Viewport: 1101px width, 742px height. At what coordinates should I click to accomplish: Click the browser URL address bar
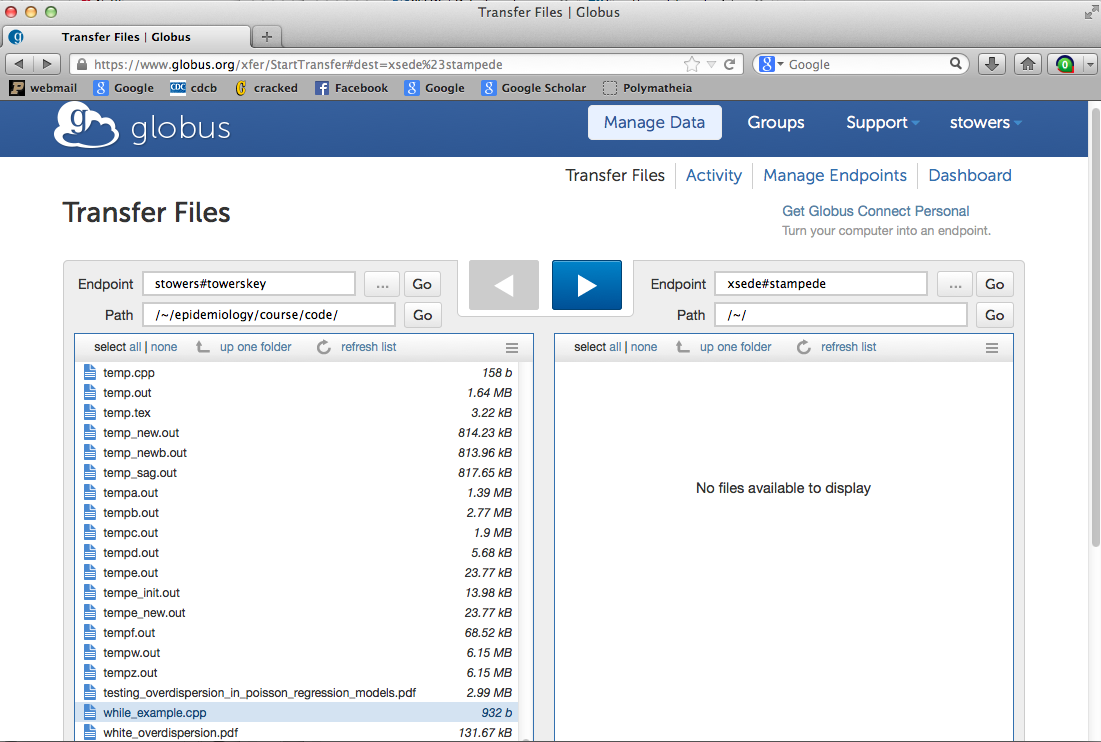[x=386, y=64]
